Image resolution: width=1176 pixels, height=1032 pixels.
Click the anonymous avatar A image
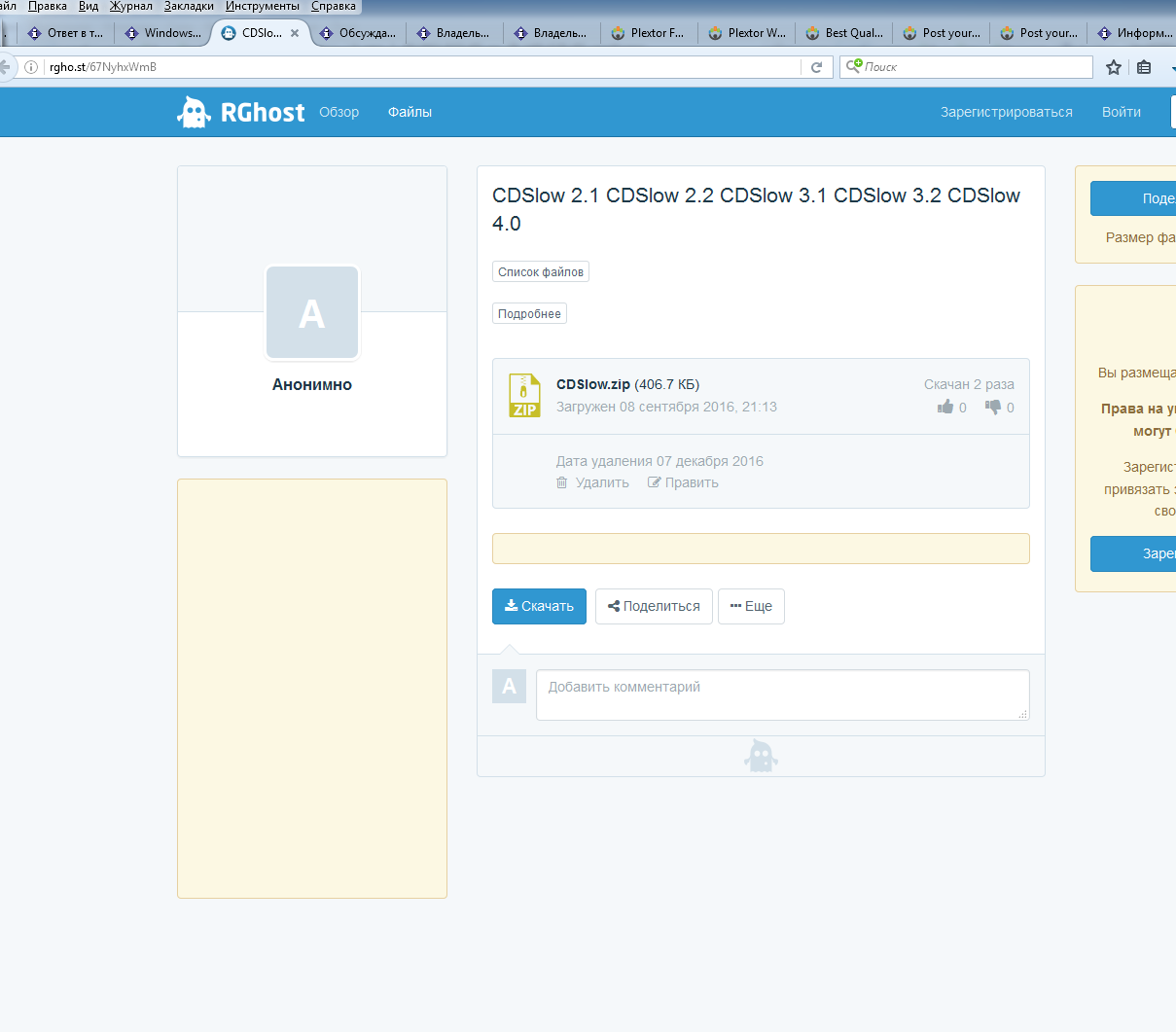coord(312,312)
